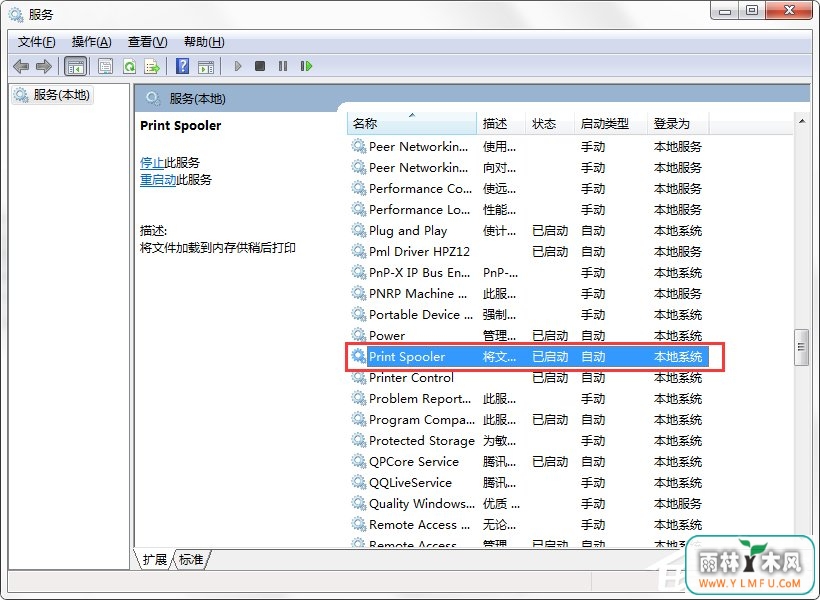This screenshot has width=820, height=600.
Task: Click the gear icon of Print Spooler row
Action: coord(358,356)
